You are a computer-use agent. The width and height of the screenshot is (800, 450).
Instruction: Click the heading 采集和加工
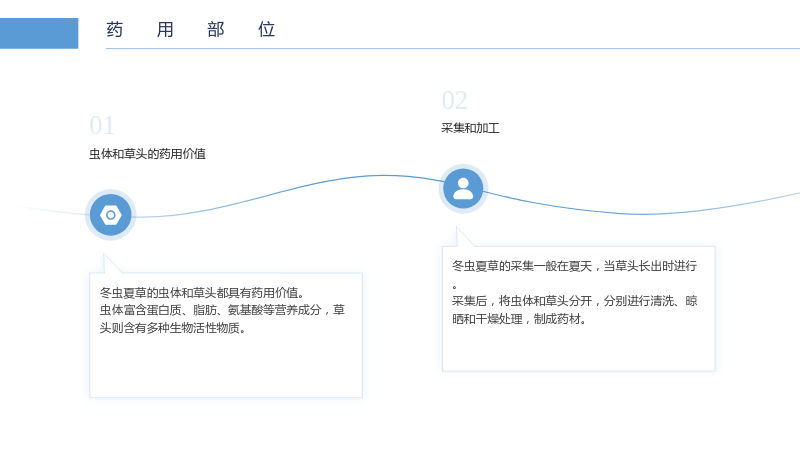point(470,128)
